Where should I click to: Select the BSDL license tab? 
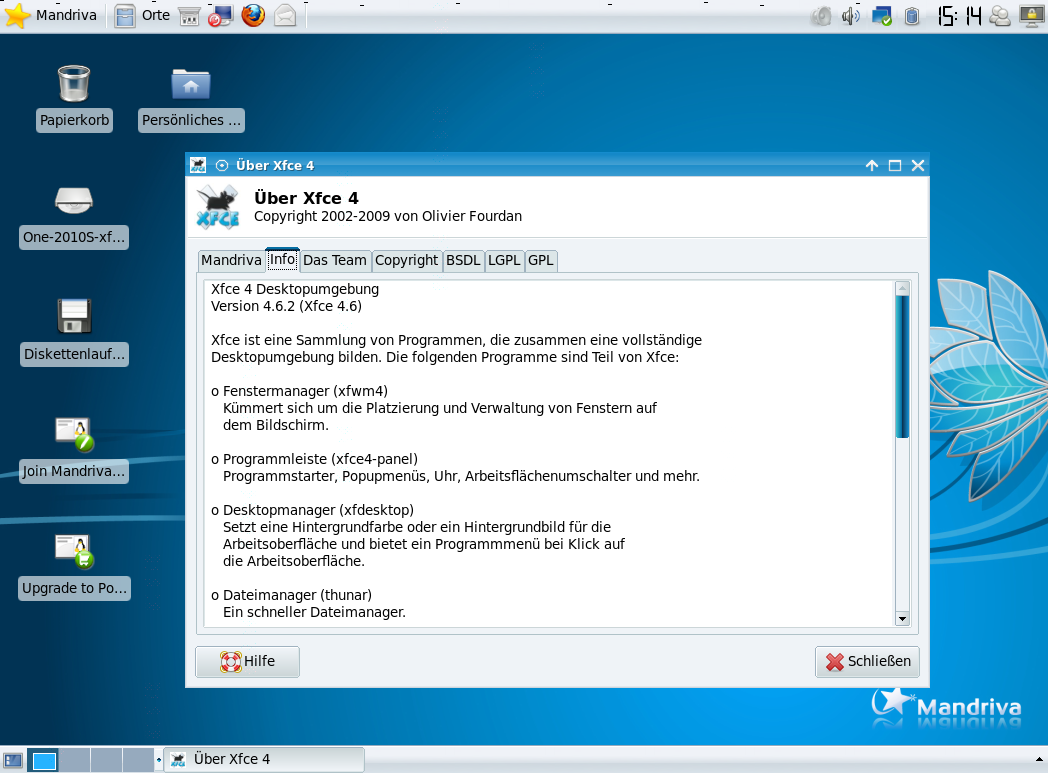(463, 260)
